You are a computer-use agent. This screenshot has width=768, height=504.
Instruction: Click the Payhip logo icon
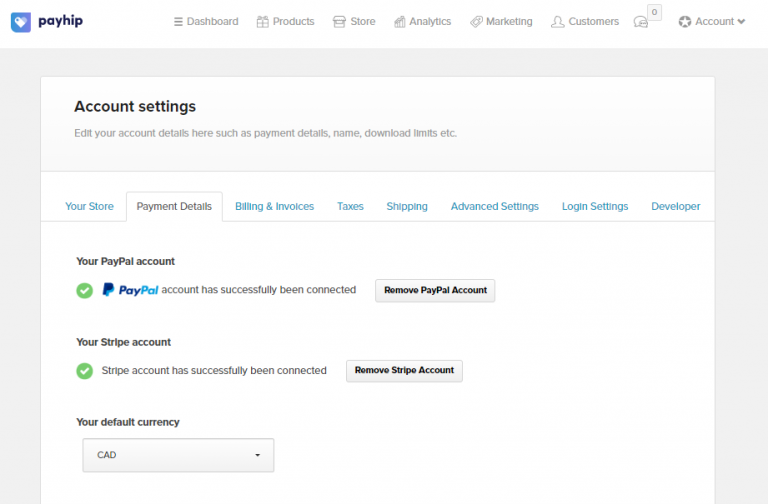[x=21, y=21]
